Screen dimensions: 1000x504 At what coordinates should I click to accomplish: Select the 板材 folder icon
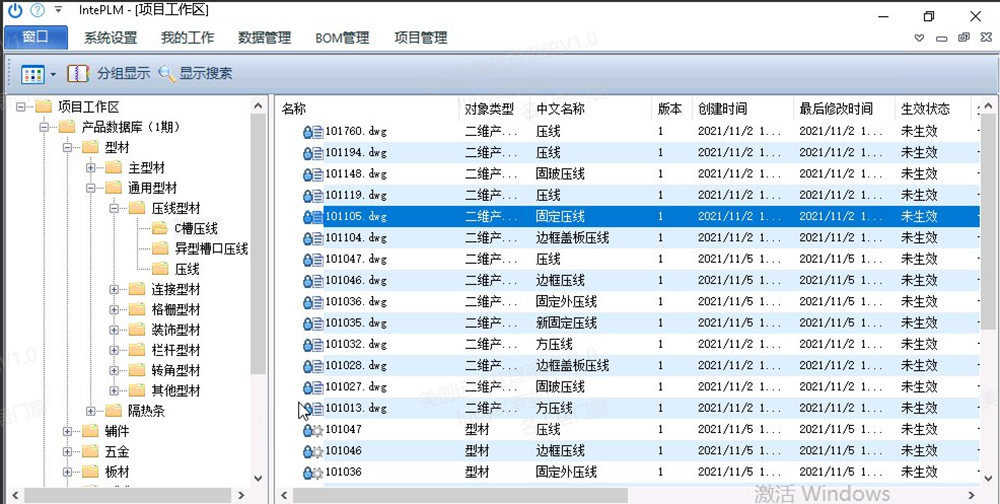(90, 472)
